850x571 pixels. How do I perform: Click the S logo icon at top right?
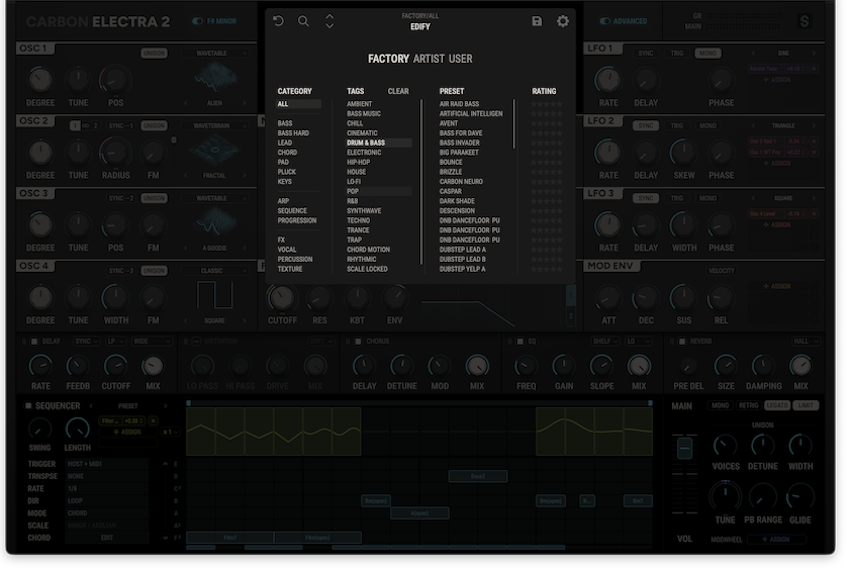pos(804,21)
